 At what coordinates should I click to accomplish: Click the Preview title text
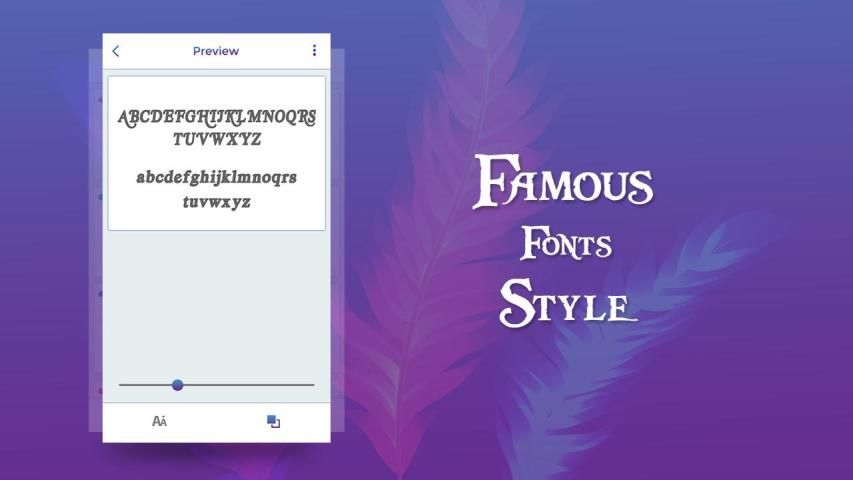(x=216, y=51)
